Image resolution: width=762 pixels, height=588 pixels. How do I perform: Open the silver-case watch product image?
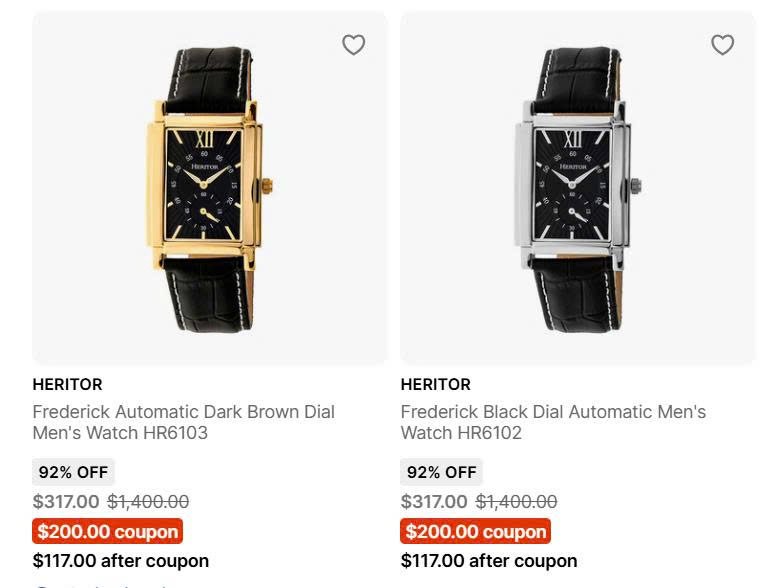[x=576, y=188]
